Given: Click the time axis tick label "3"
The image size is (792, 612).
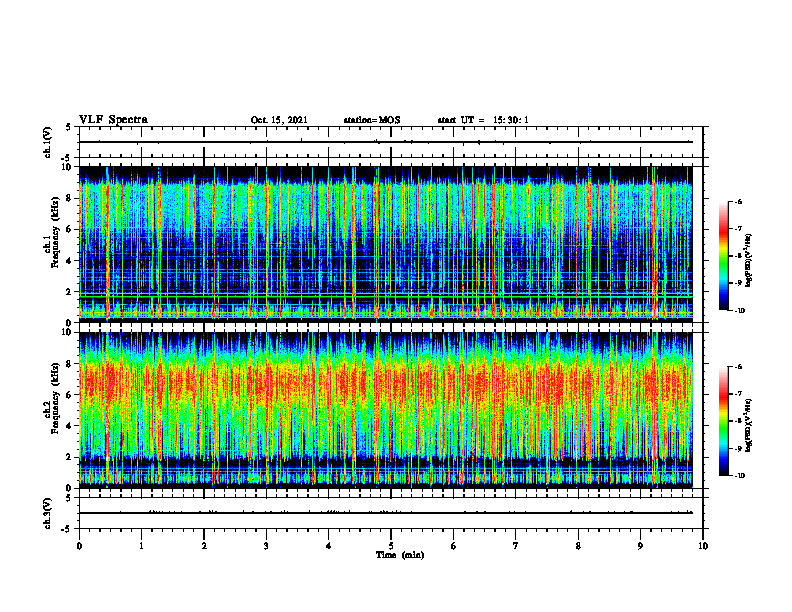Looking at the screenshot, I should pos(266,546).
